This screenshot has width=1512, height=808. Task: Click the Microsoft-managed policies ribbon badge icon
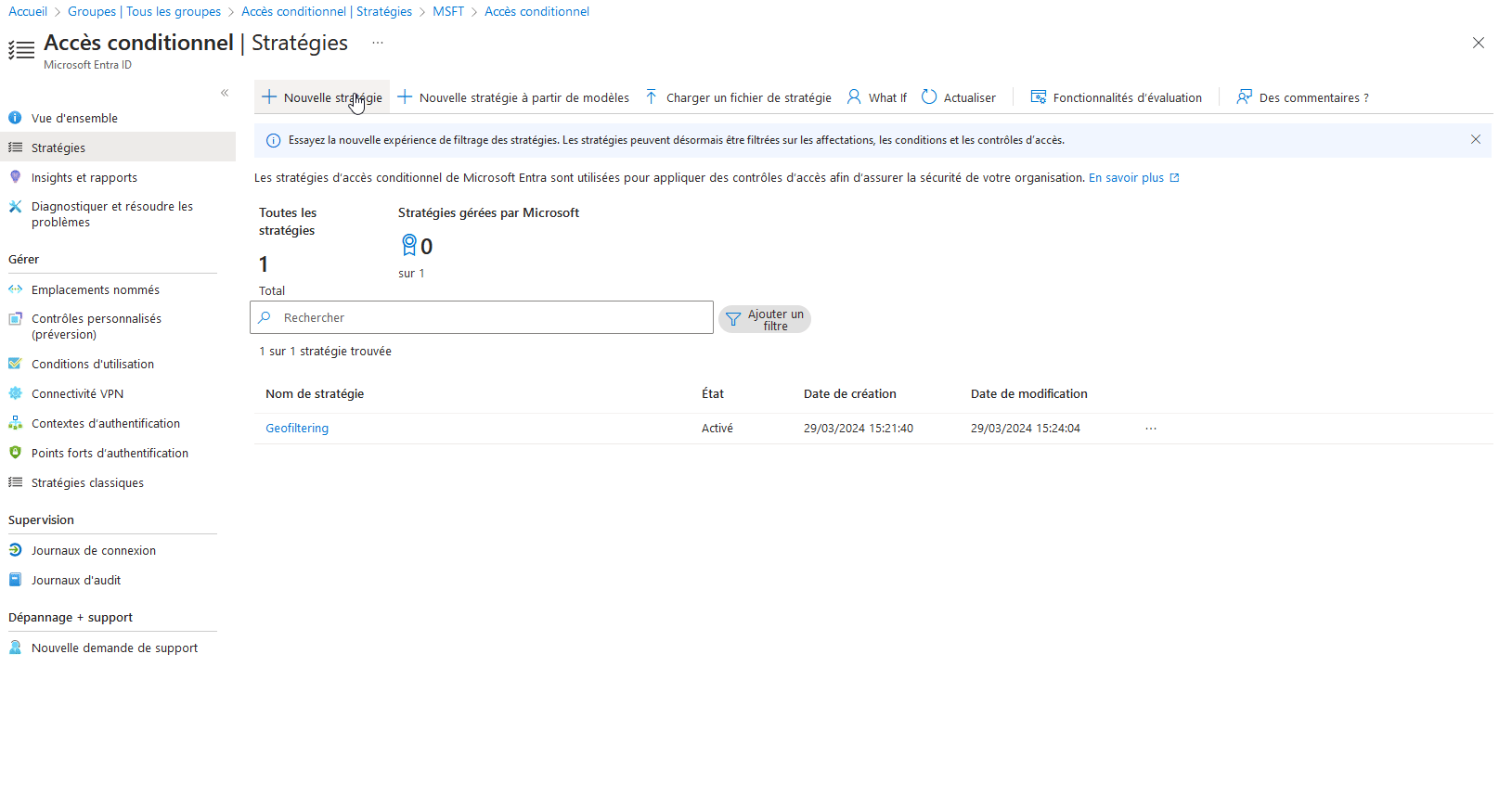pos(408,245)
